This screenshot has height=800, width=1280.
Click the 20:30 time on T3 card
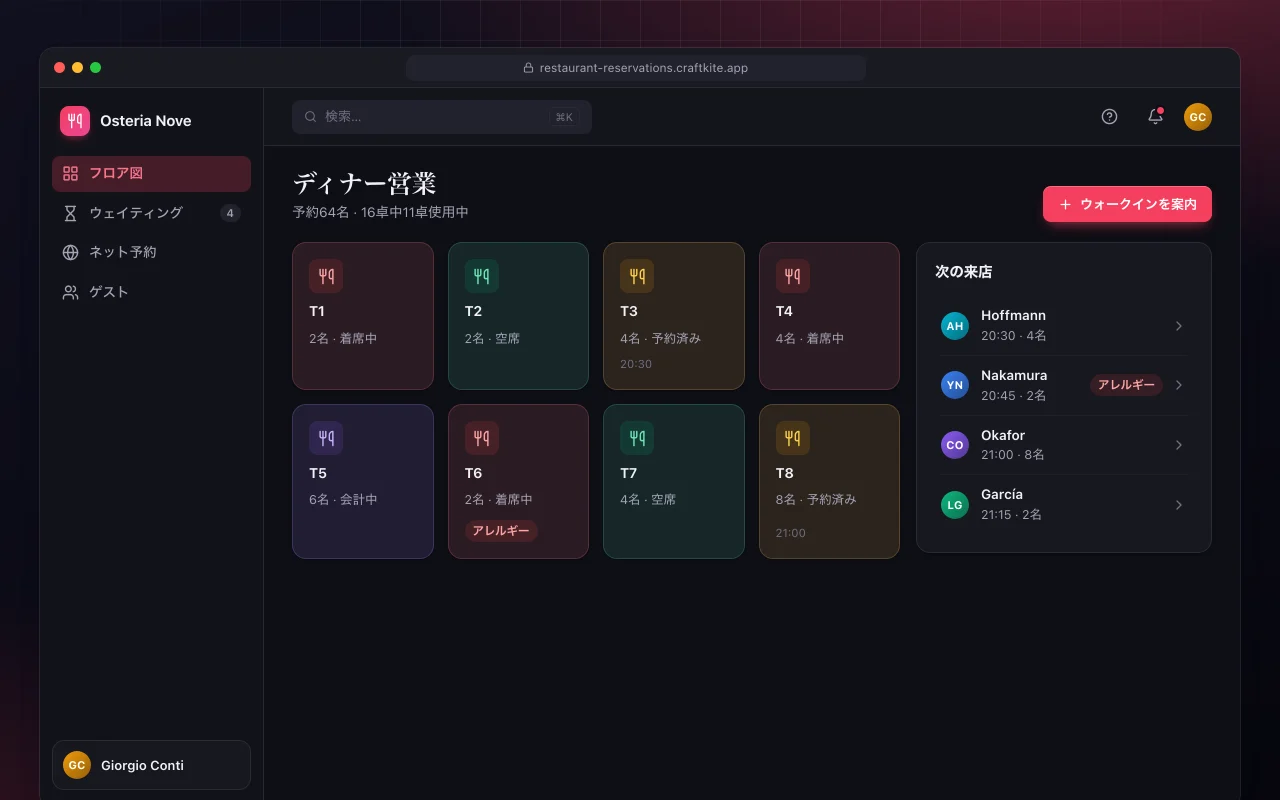(x=636, y=364)
